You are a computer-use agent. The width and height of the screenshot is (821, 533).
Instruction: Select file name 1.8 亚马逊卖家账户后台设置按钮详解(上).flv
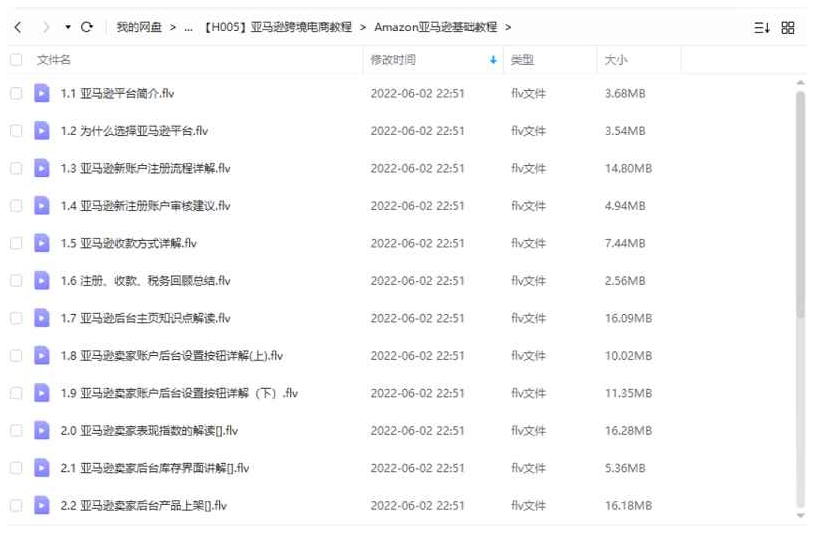pyautogui.click(x=172, y=356)
